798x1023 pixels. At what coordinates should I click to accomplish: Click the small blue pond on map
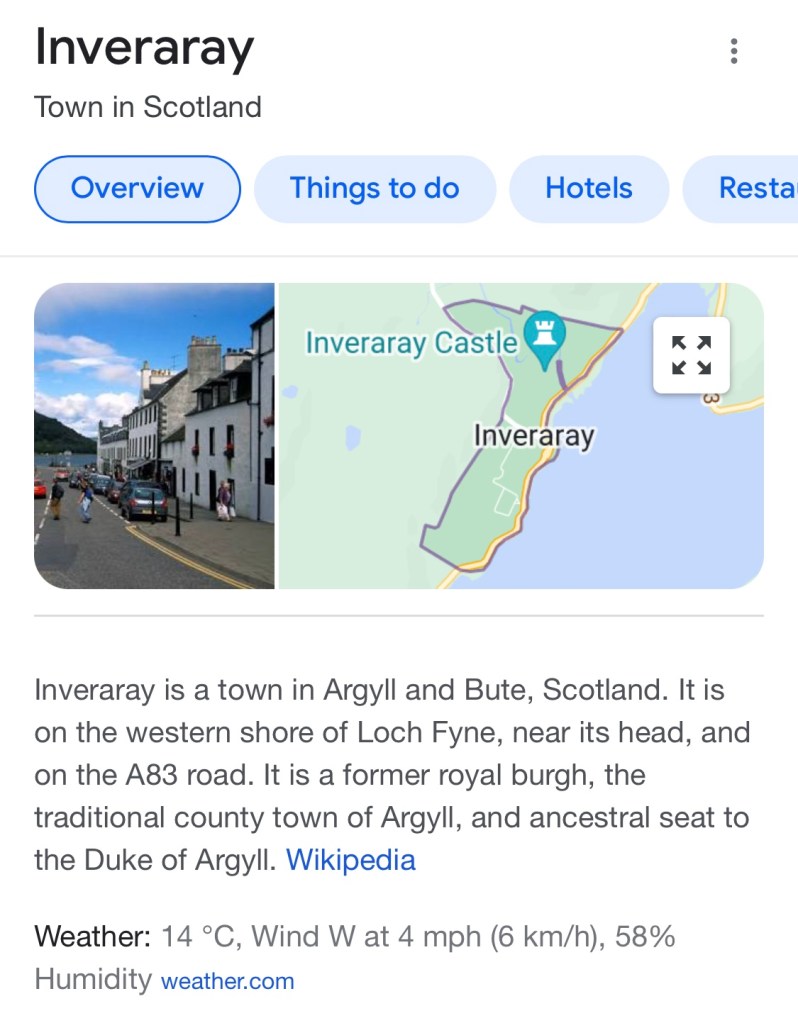pos(352,438)
